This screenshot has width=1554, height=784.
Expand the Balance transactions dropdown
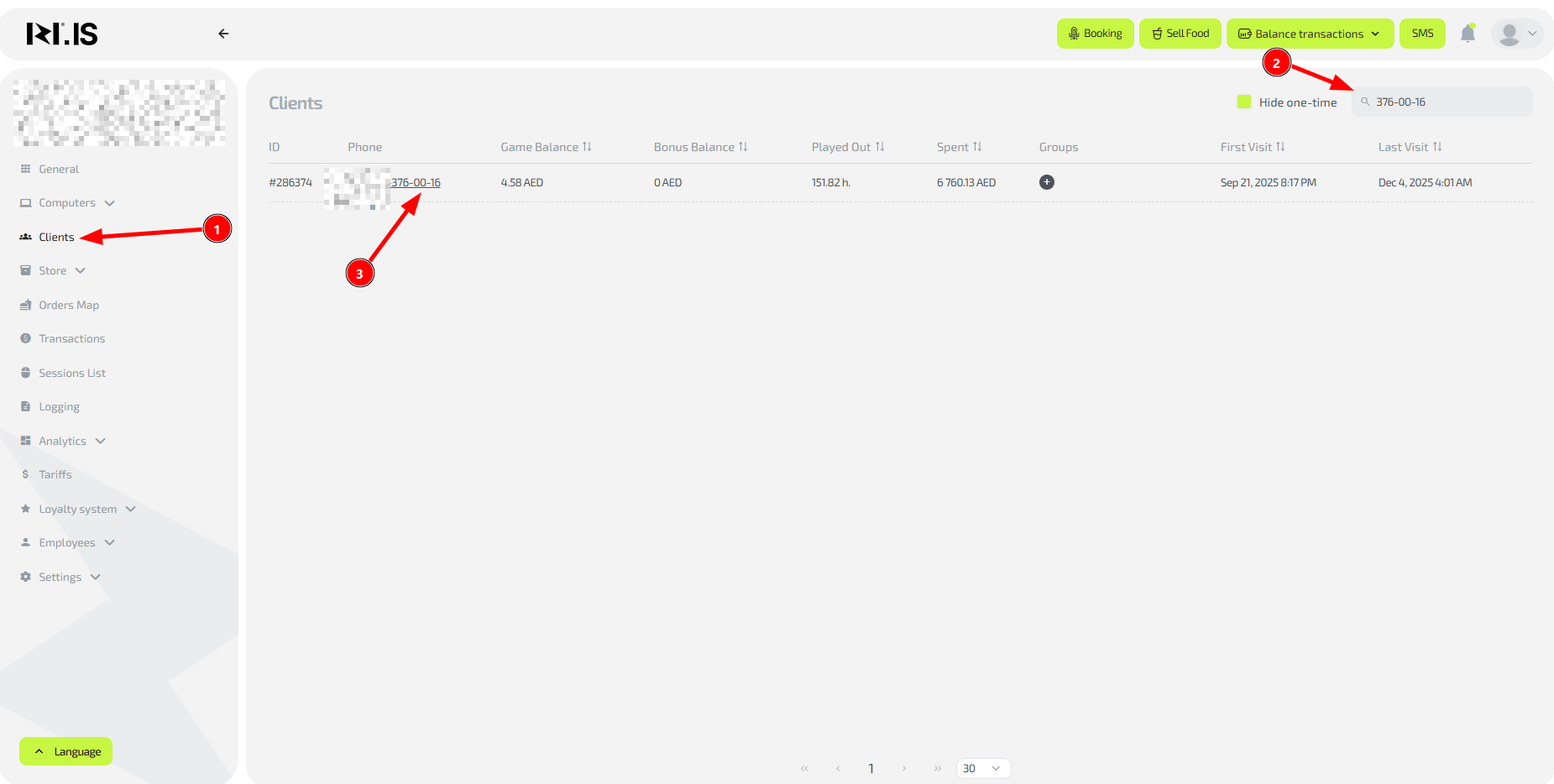pos(1310,34)
